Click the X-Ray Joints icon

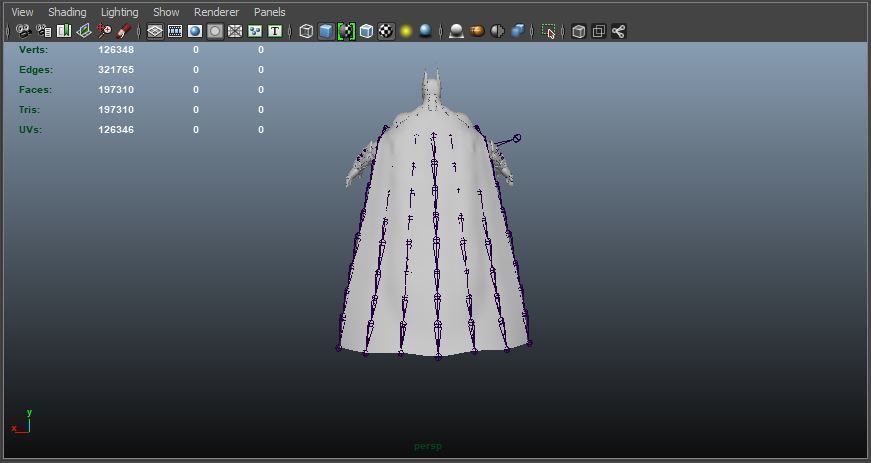pyautogui.click(x=618, y=31)
